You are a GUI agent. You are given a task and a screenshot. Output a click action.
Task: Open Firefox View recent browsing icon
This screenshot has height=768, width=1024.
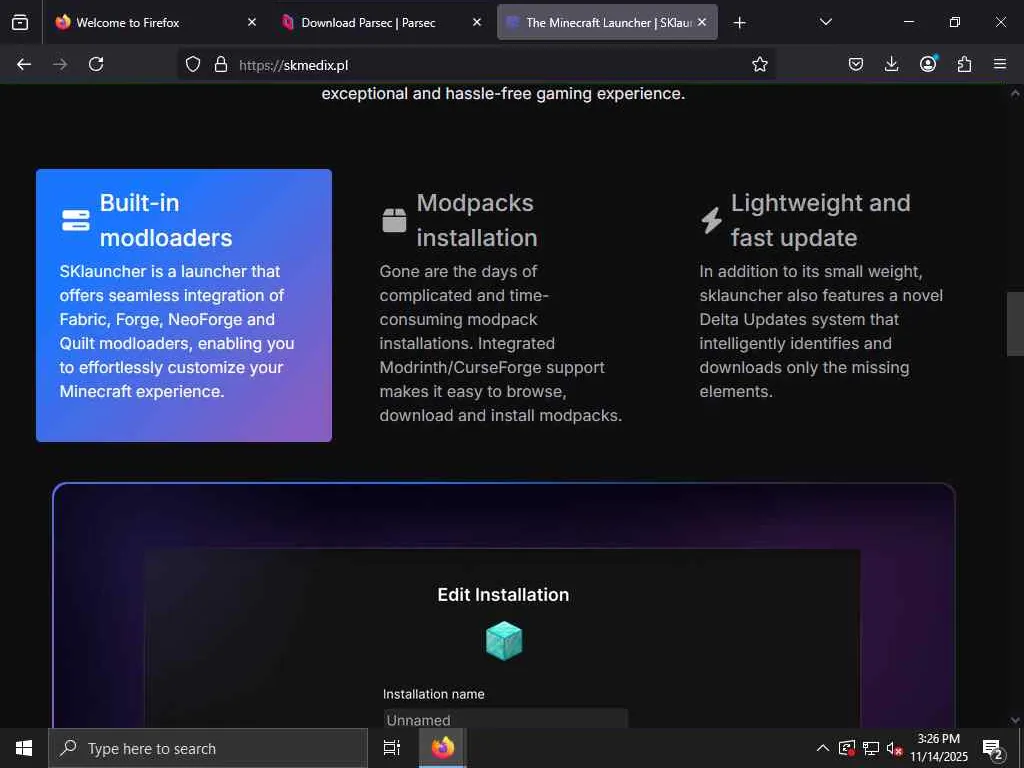pos(20,22)
